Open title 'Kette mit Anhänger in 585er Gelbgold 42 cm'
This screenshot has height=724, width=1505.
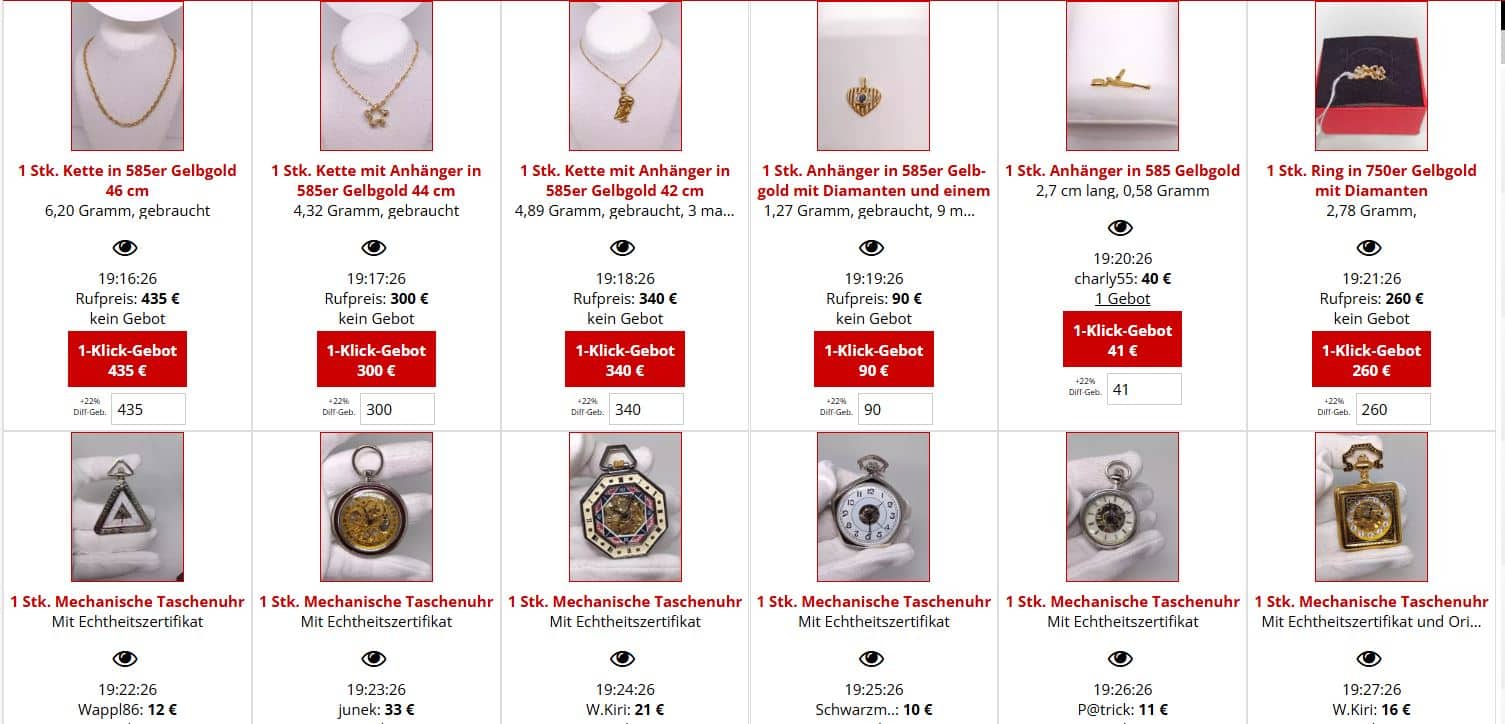(625, 181)
